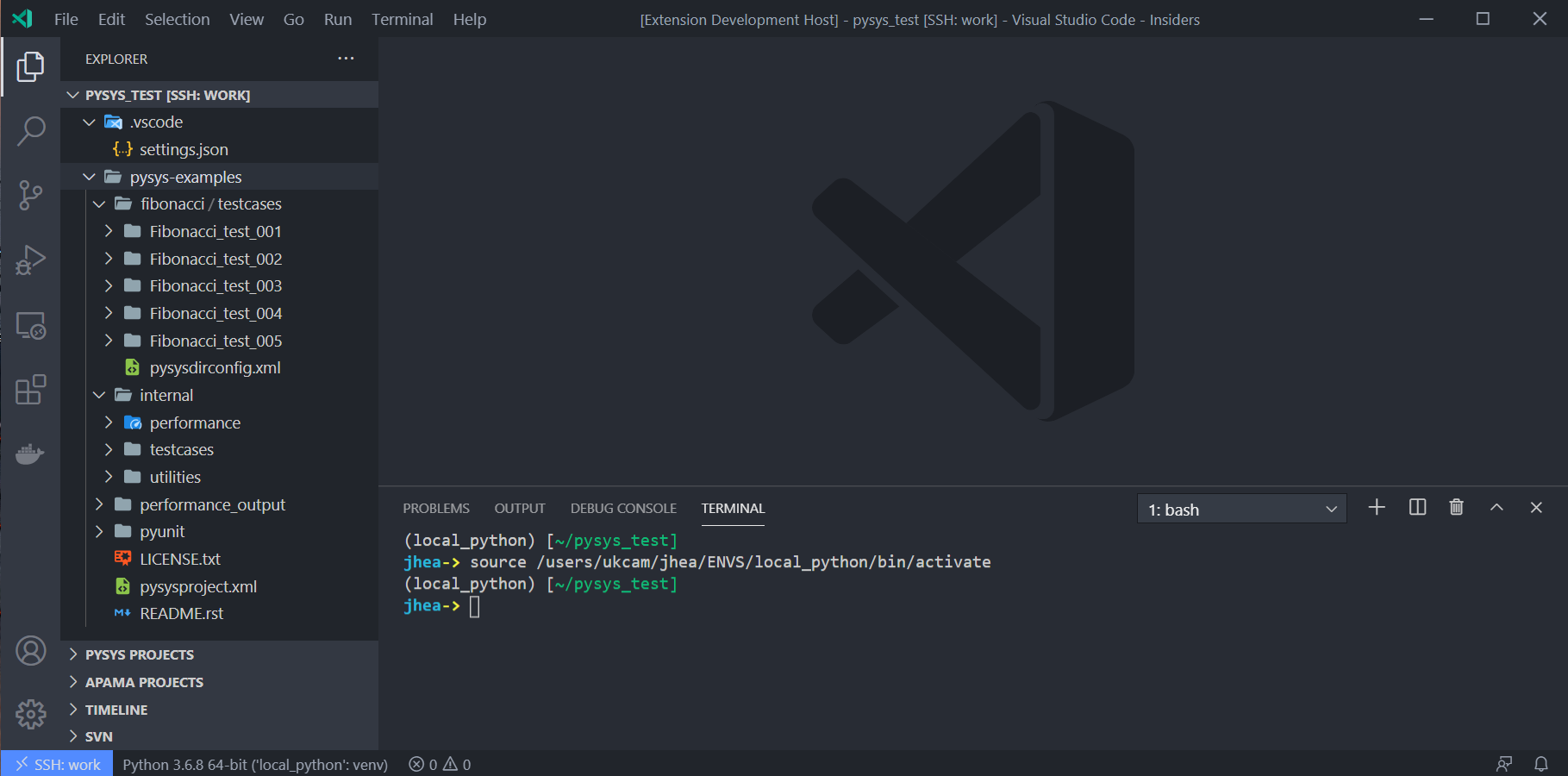Image resolution: width=1568 pixels, height=776 pixels.
Task: Open the Docker view icon
Action: click(x=30, y=454)
